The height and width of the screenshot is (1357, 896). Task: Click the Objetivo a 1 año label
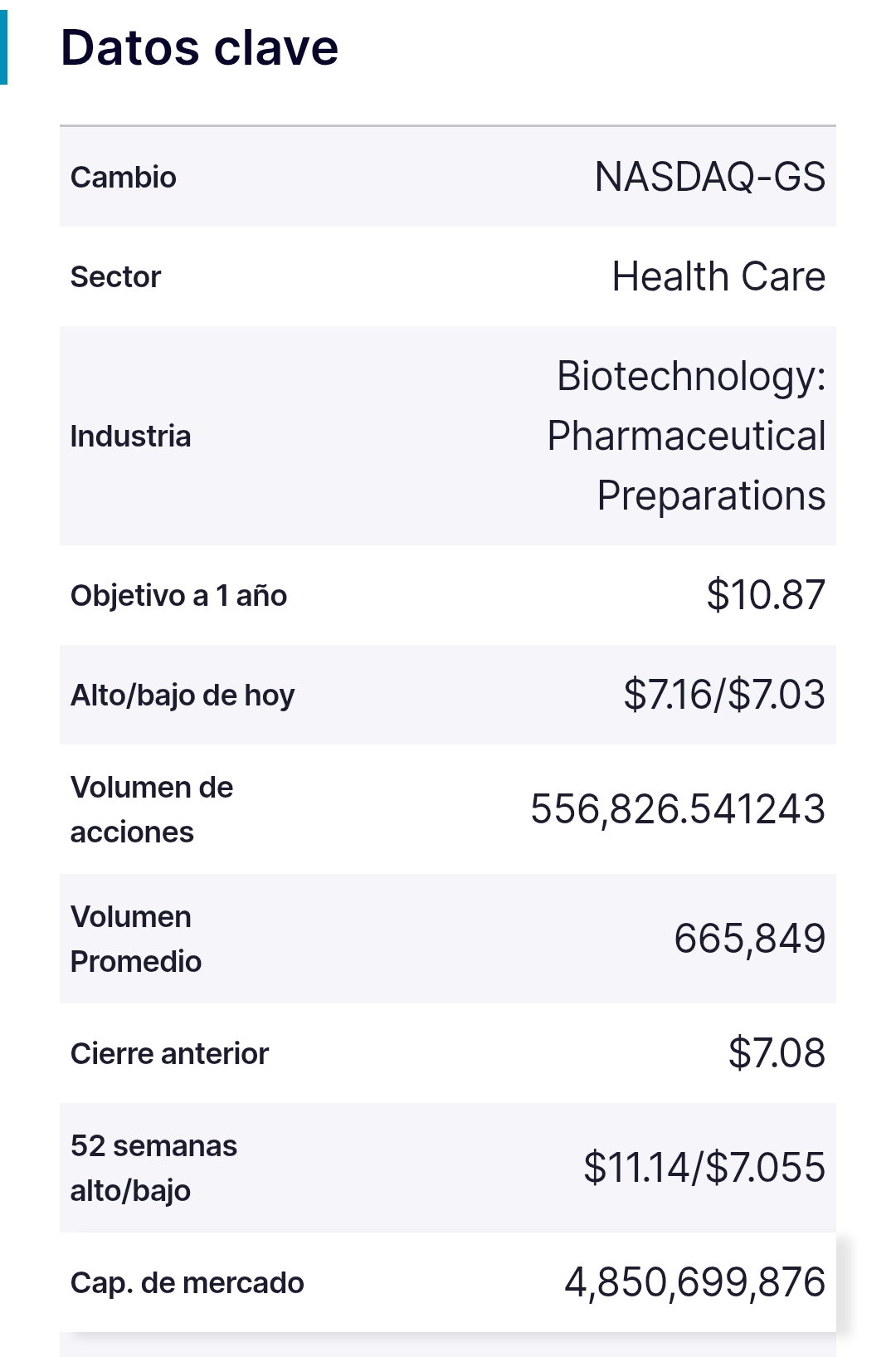[x=178, y=595]
